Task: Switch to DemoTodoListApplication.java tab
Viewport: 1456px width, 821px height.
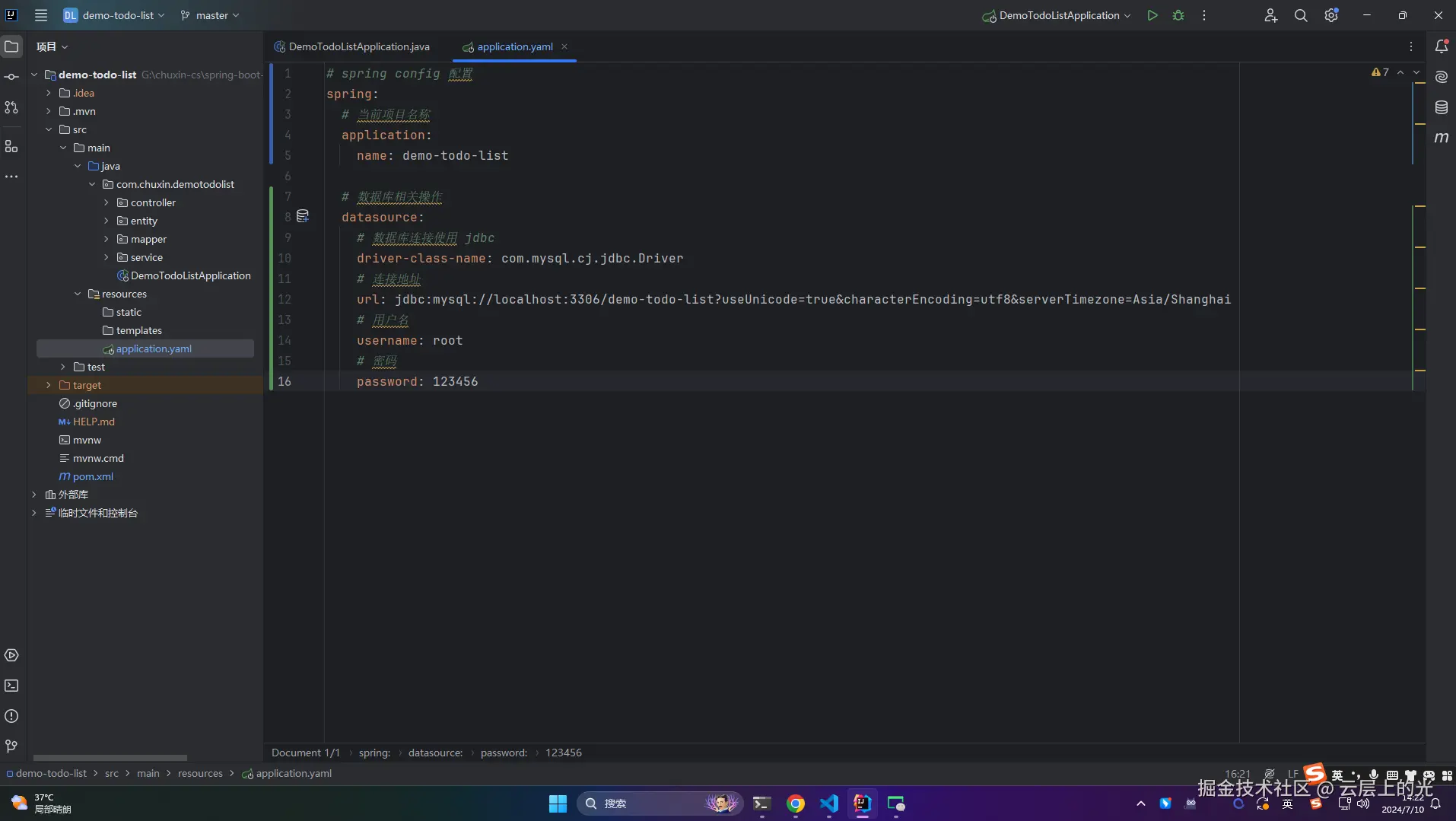Action: [x=352, y=46]
